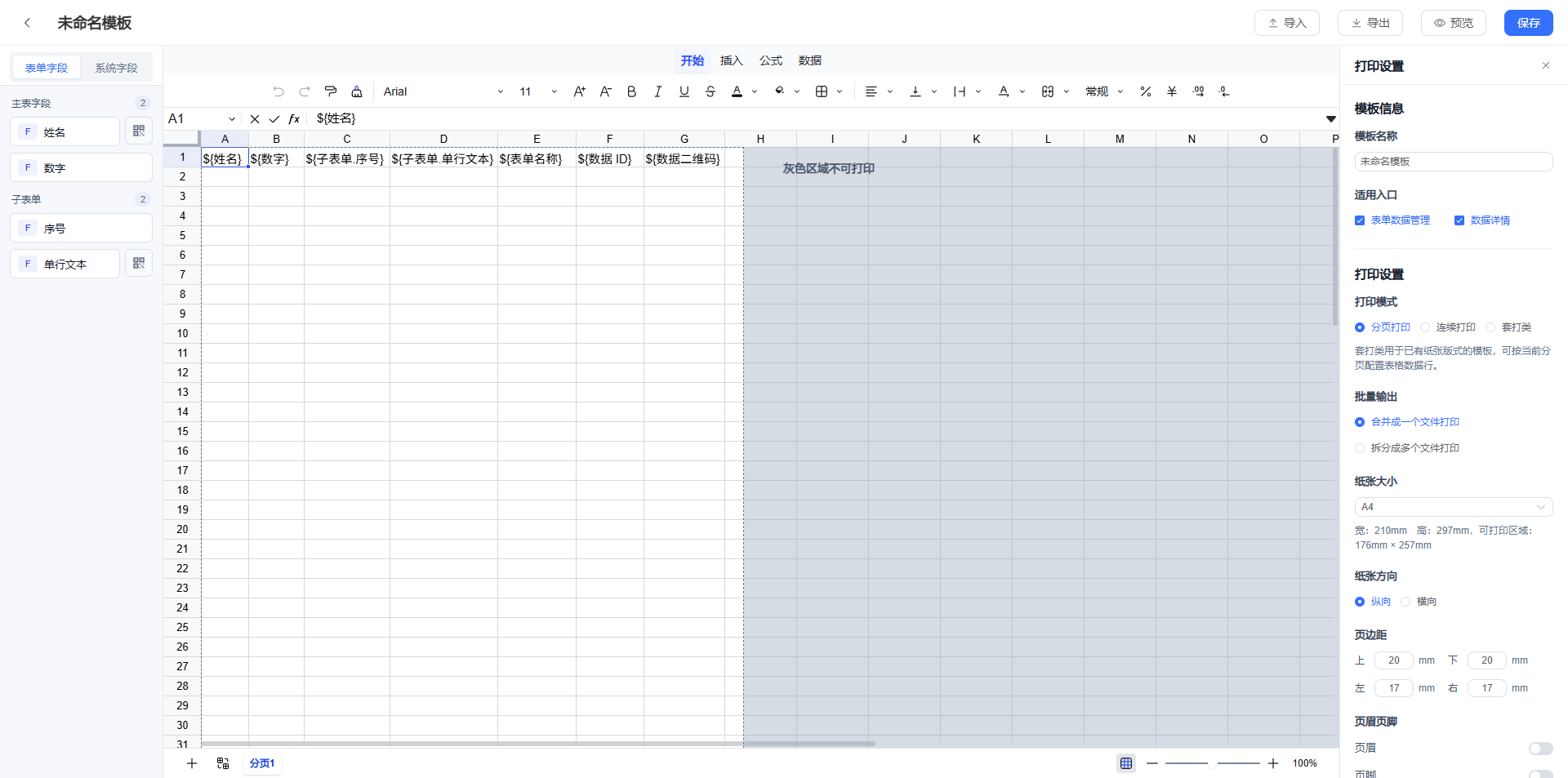Select 连续打印 print mode
The height and width of the screenshot is (778, 1568).
pos(1425,327)
